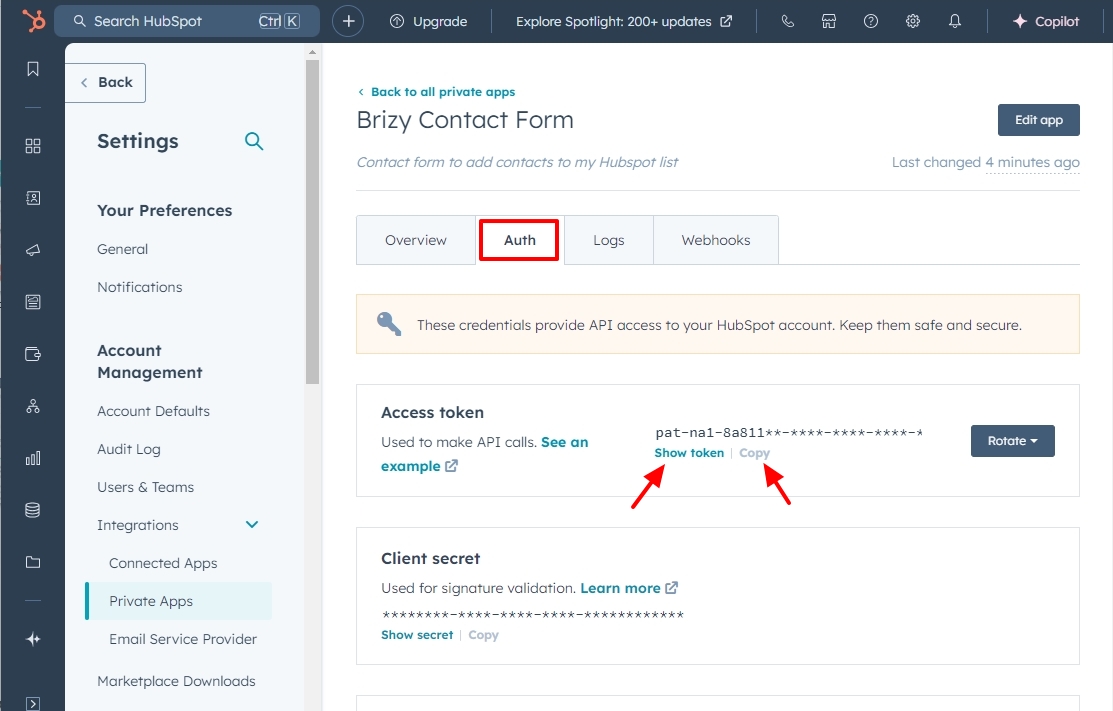Click Back to all private apps link
Image resolution: width=1113 pixels, height=711 pixels.
pyautogui.click(x=437, y=92)
